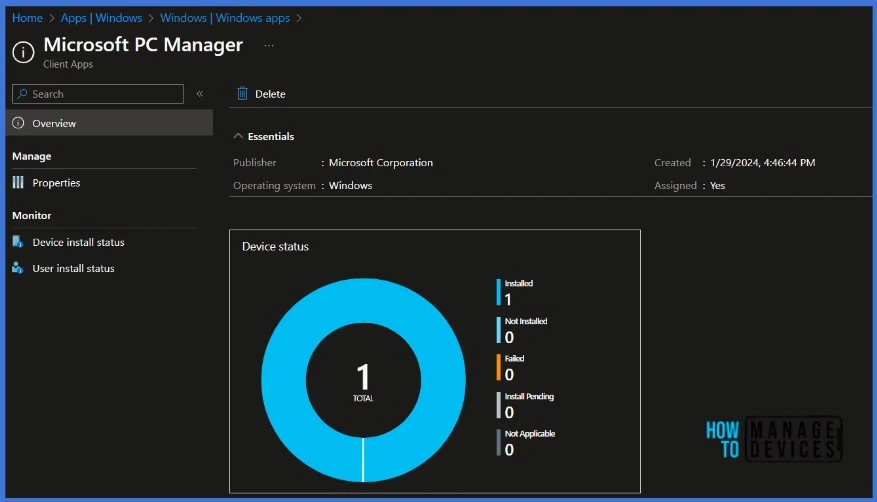Click created date 1/29/2024, 4:46:44 PM

763,163
